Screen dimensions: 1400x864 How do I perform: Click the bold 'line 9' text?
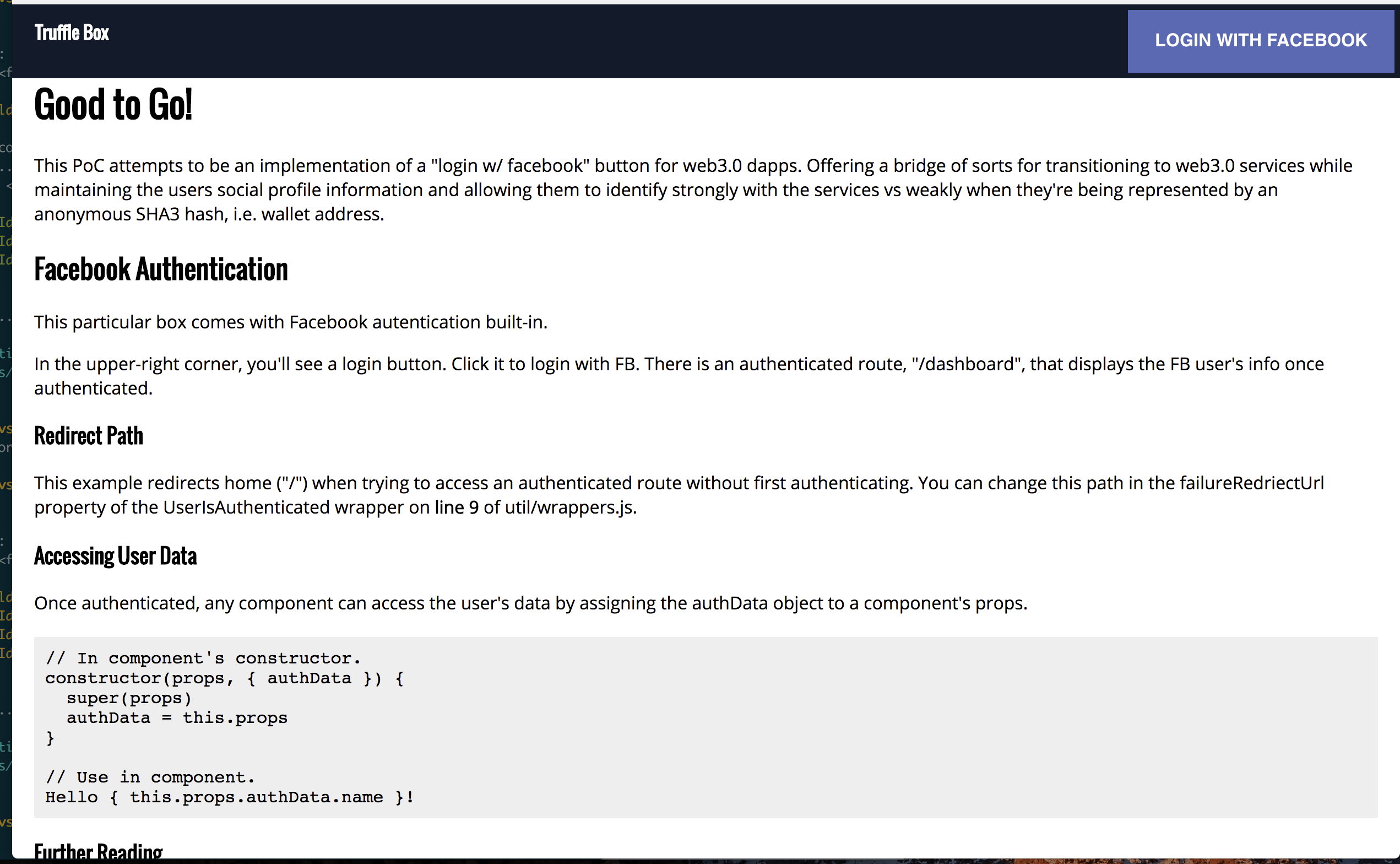pyautogui.click(x=456, y=507)
